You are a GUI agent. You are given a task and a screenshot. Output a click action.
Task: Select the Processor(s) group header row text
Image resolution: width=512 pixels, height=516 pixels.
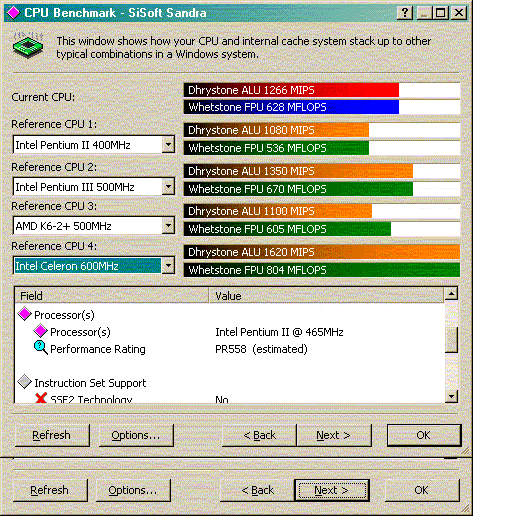(64, 315)
